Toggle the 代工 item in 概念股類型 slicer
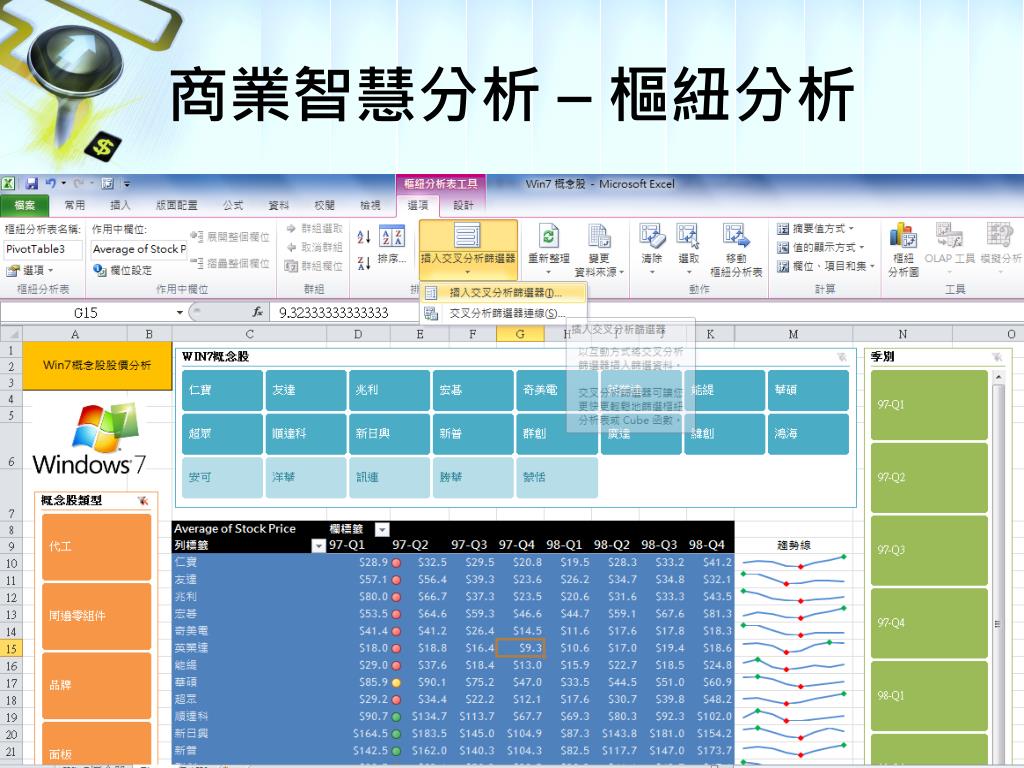The width and height of the screenshot is (1024, 768). pos(97,547)
